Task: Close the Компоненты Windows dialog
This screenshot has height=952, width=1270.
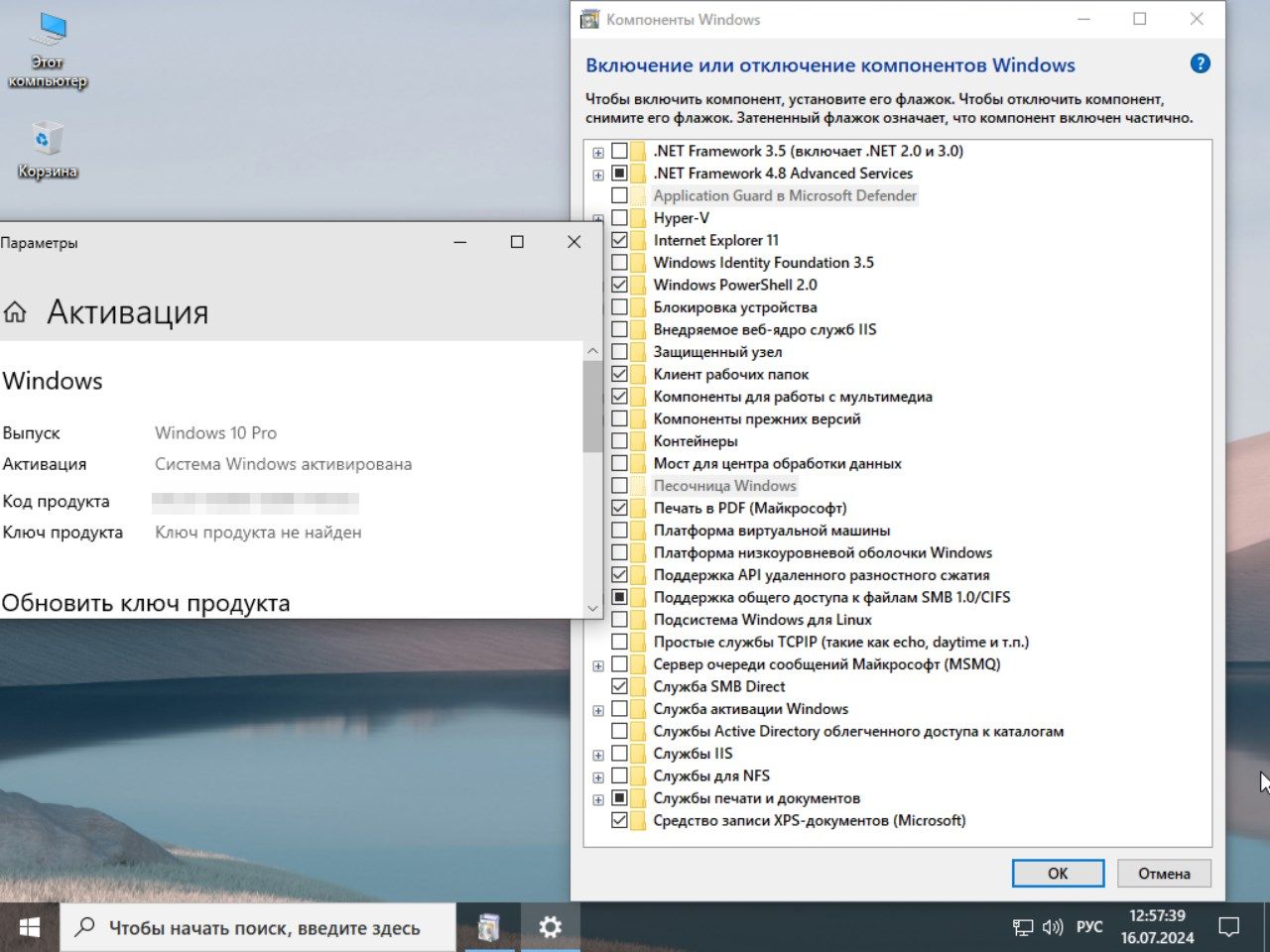Action: (1197, 19)
